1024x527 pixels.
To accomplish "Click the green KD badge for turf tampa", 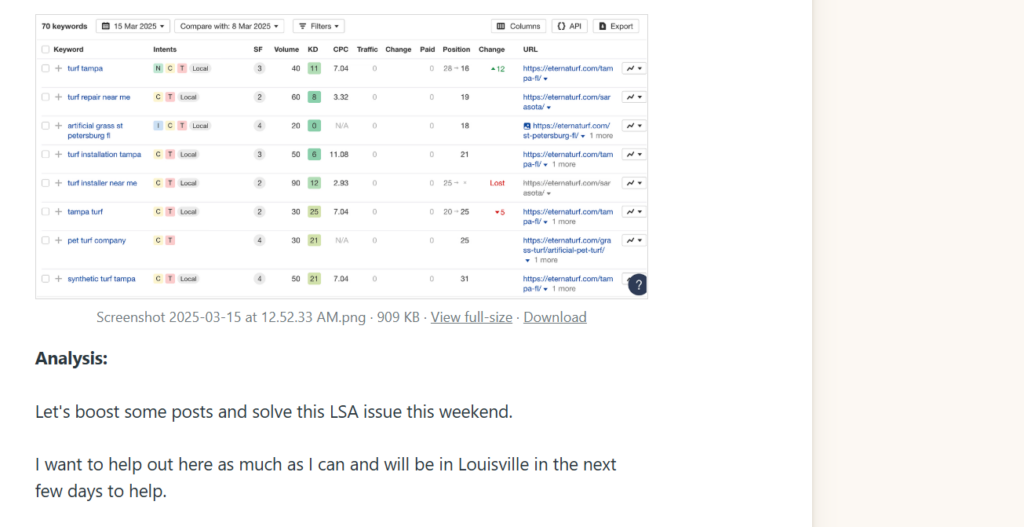I will (314, 68).
